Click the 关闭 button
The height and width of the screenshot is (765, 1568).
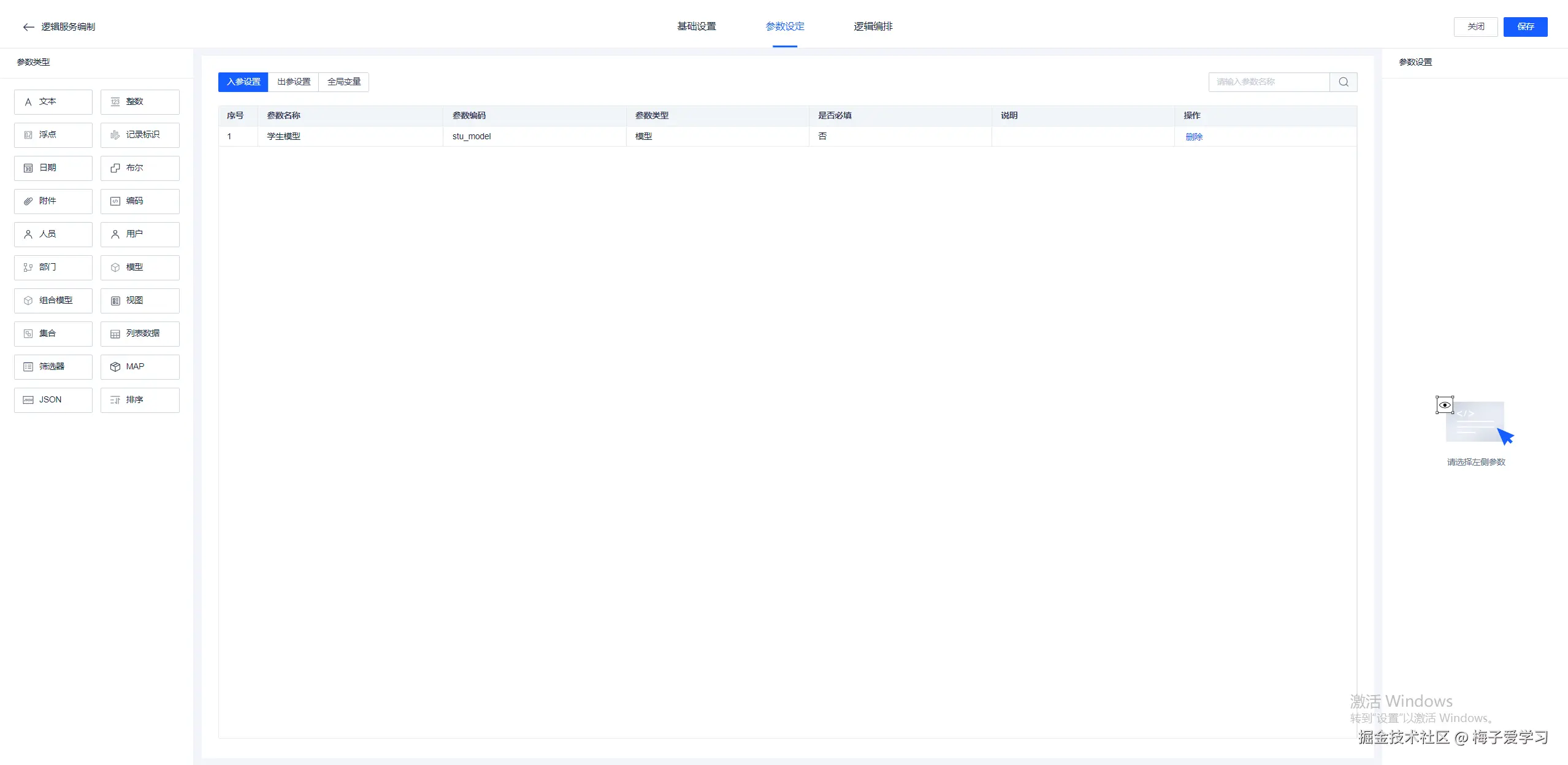pyautogui.click(x=1475, y=27)
